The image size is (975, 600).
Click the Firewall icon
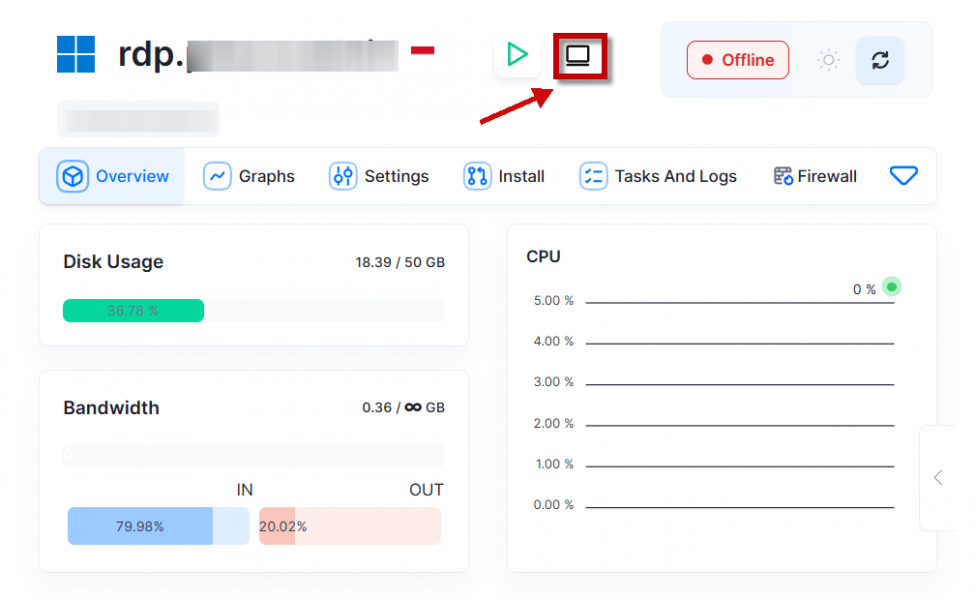tap(783, 176)
